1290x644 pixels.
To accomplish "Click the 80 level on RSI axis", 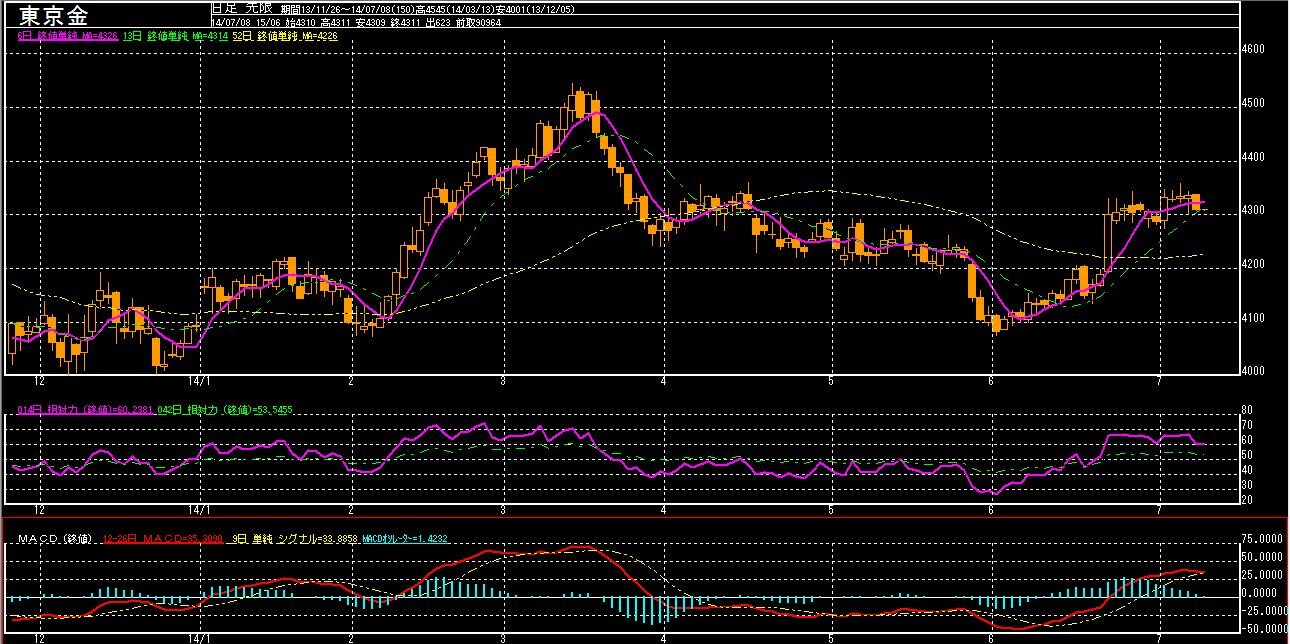I will pos(1248,409).
